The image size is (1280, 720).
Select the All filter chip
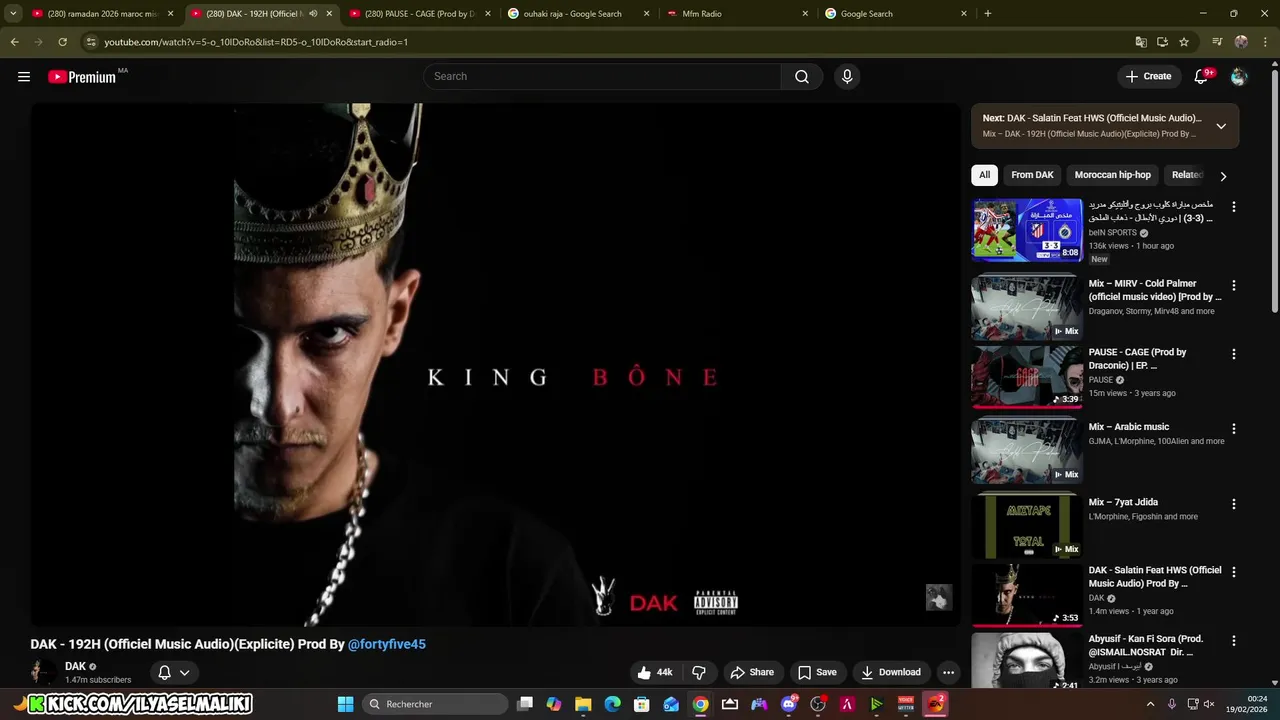(x=984, y=175)
